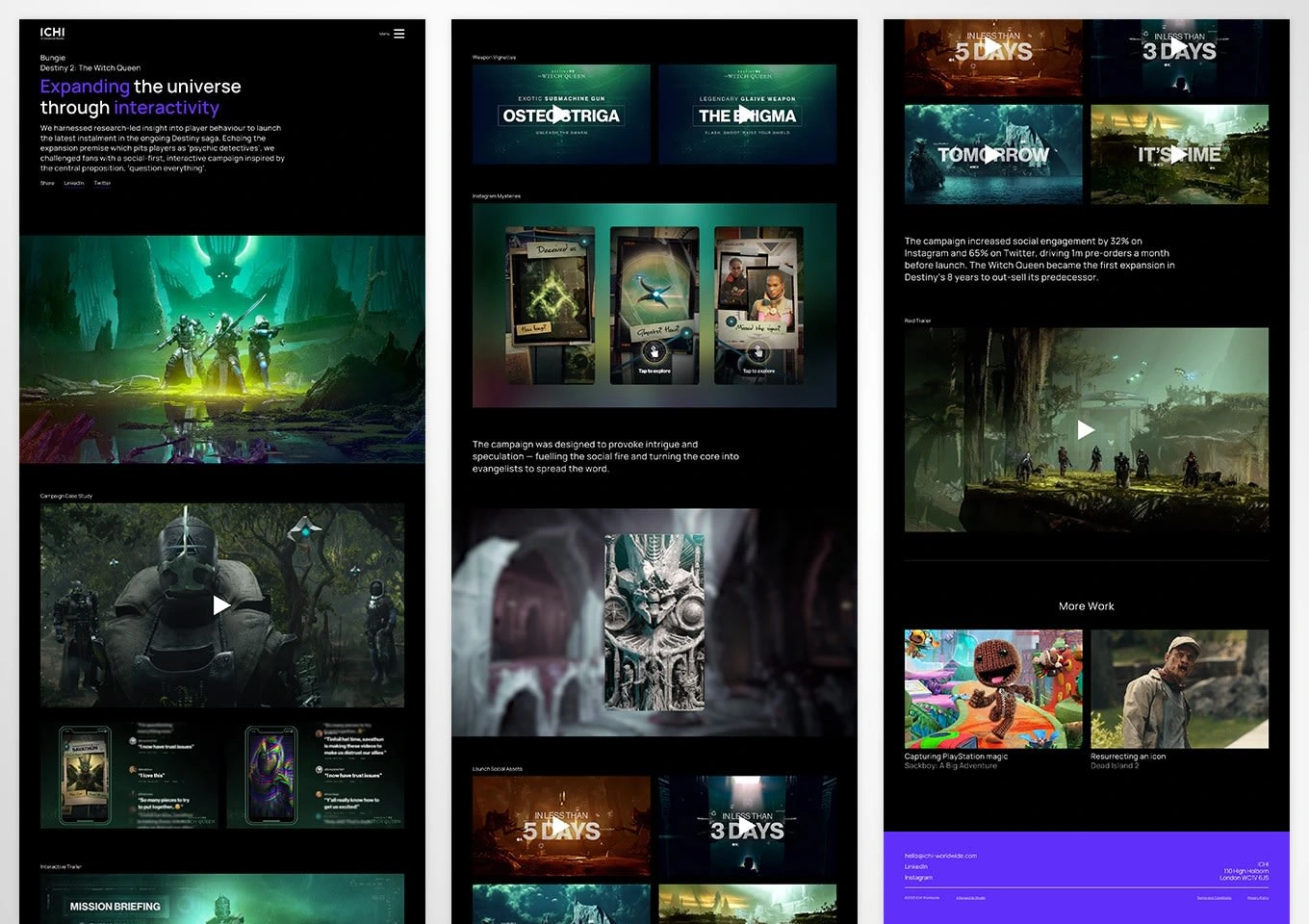Open the Mission Briefing interactive trailer
Image resolution: width=1309 pixels, height=924 pixels.
tap(222, 899)
